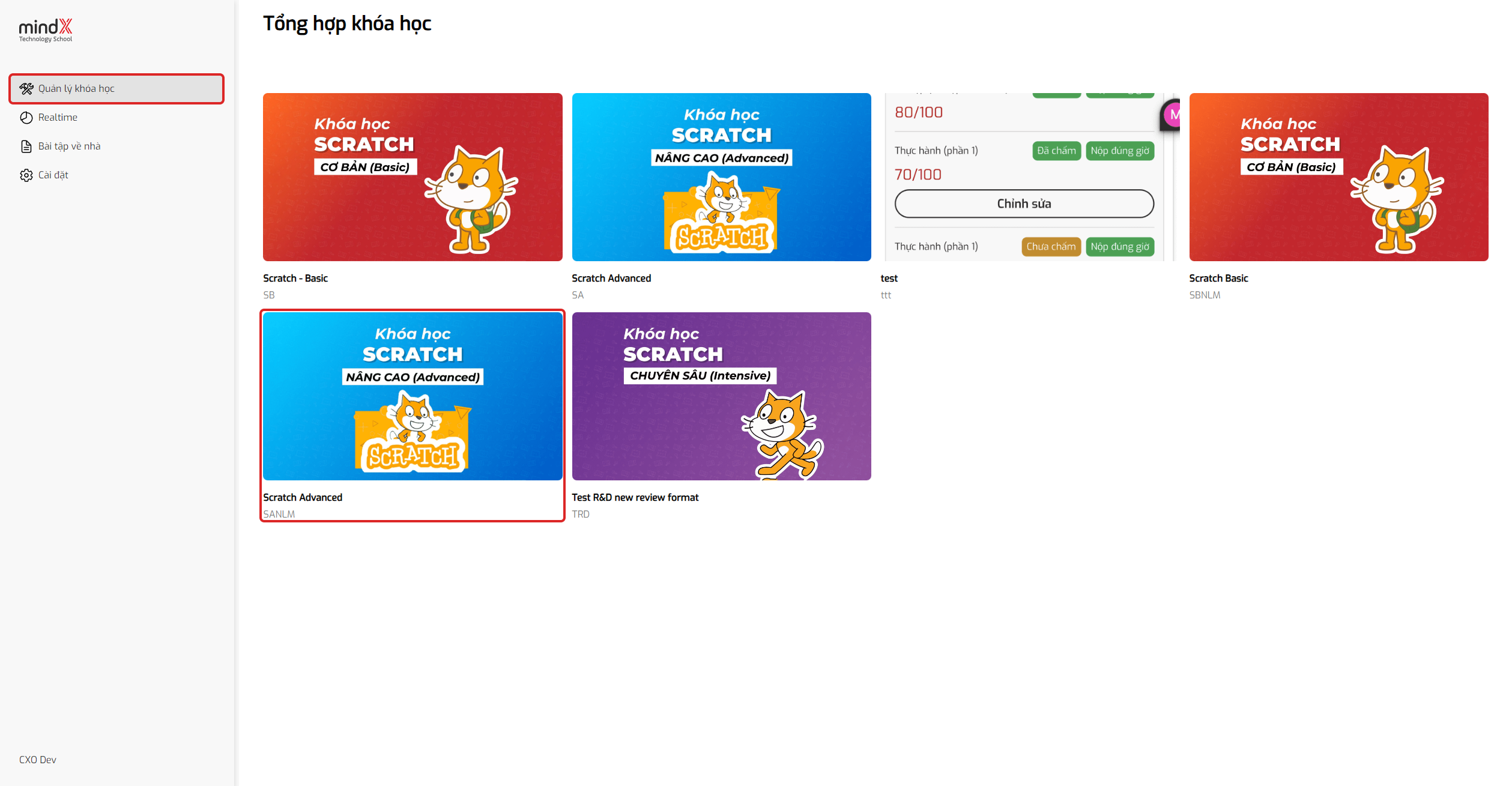Click the tools icon beside Quản lý khóa học

[26, 89]
